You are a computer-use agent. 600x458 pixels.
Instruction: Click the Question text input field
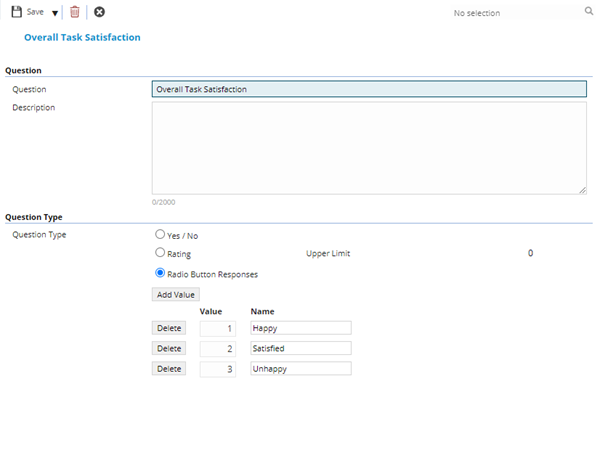(x=368, y=88)
